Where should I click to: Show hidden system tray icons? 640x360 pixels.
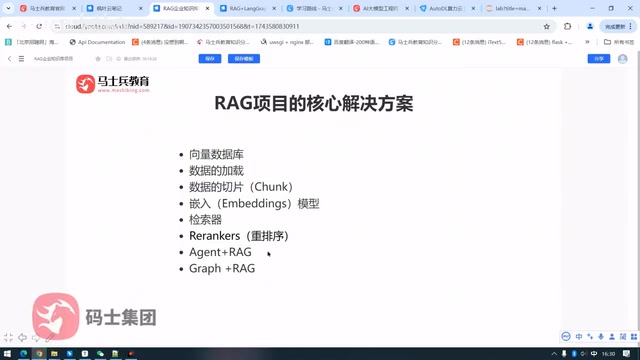point(554,353)
